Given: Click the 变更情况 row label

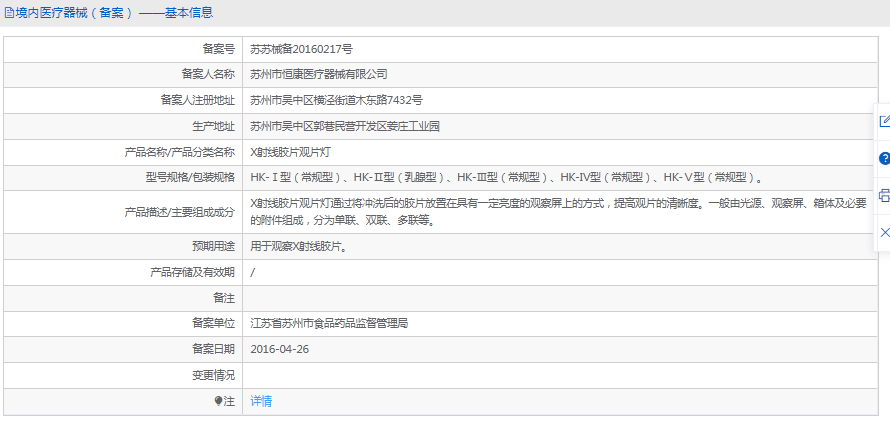Looking at the screenshot, I should click(x=213, y=375).
